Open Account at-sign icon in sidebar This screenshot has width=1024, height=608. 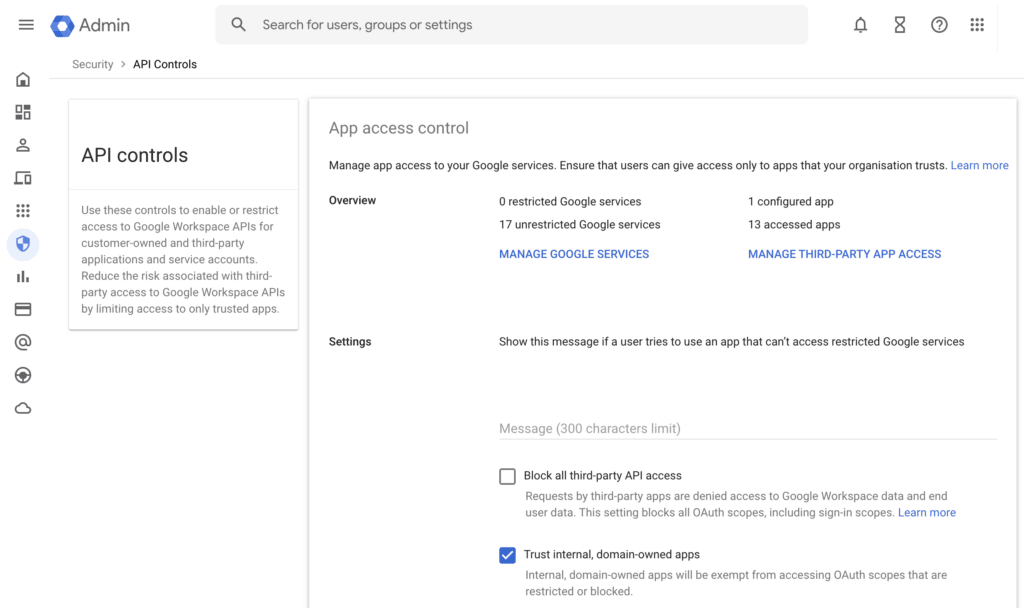(23, 342)
